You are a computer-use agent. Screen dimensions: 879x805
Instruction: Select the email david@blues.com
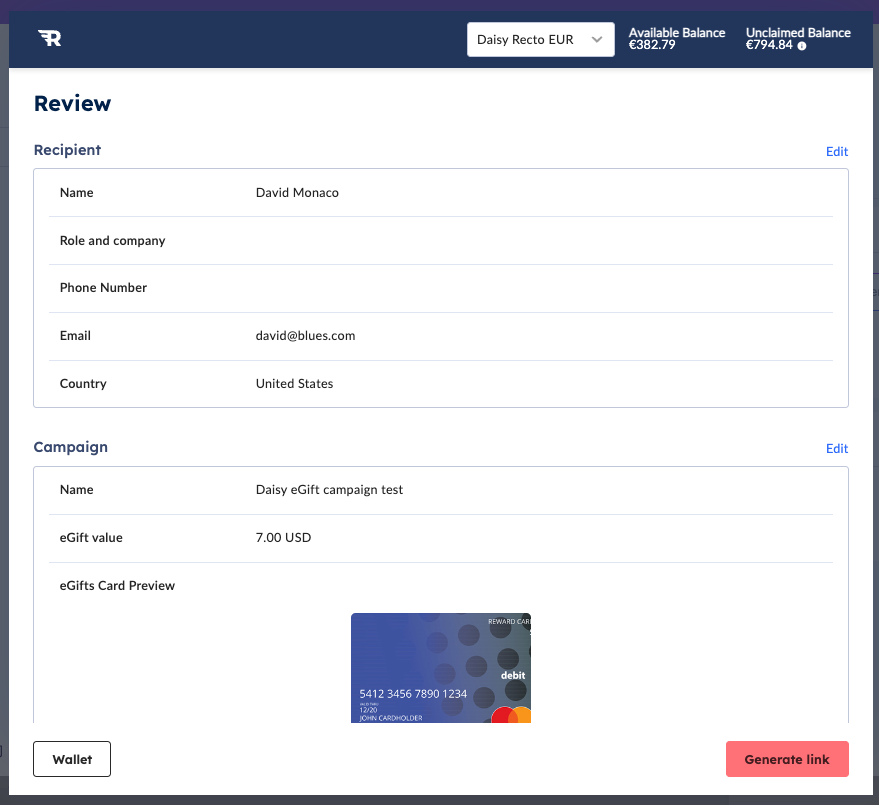(x=306, y=336)
